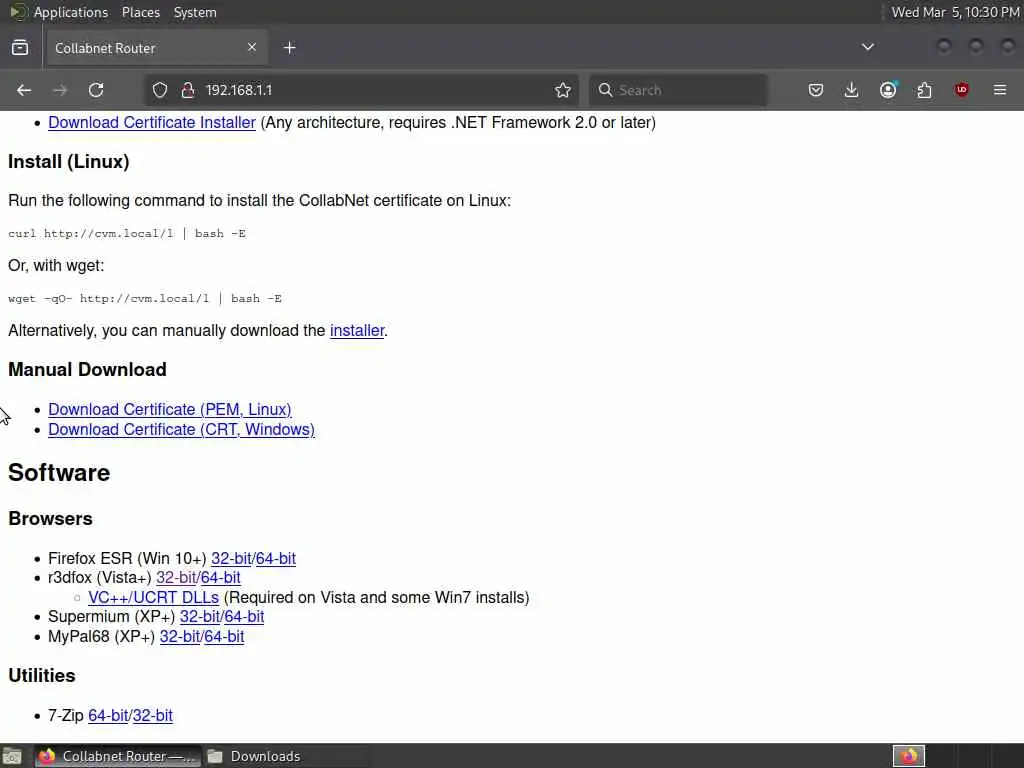This screenshot has width=1024, height=768.
Task: Open a new tab with plus button
Action: (290, 48)
